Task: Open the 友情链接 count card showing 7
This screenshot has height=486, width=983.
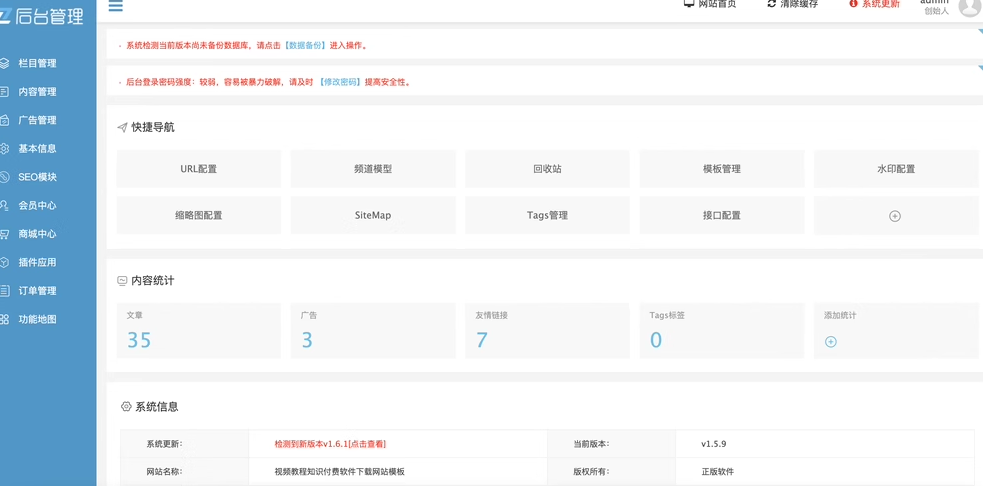Action: click(547, 330)
